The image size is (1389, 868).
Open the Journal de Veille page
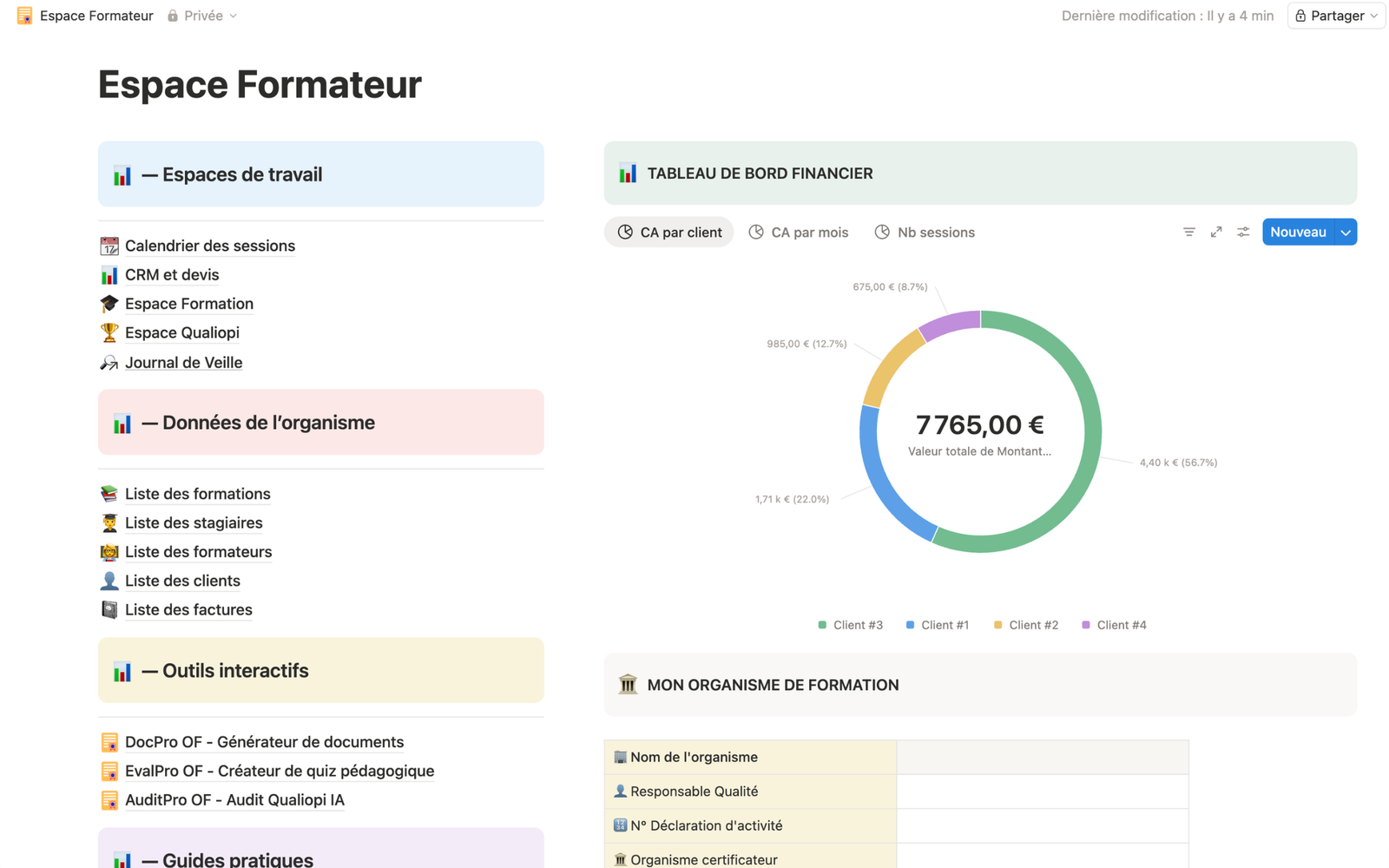point(183,362)
